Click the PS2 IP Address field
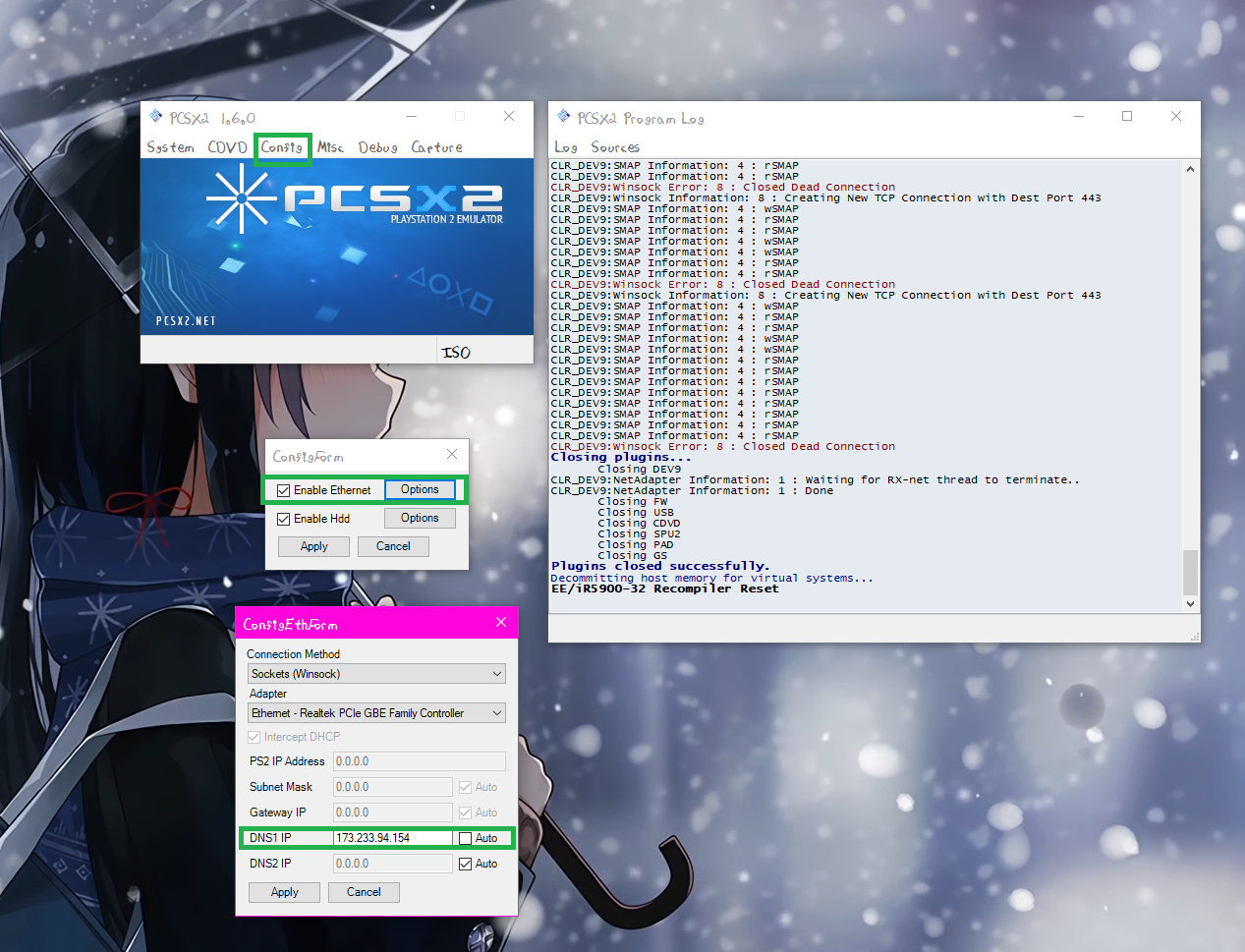Screen dimensions: 1245x952 420,761
